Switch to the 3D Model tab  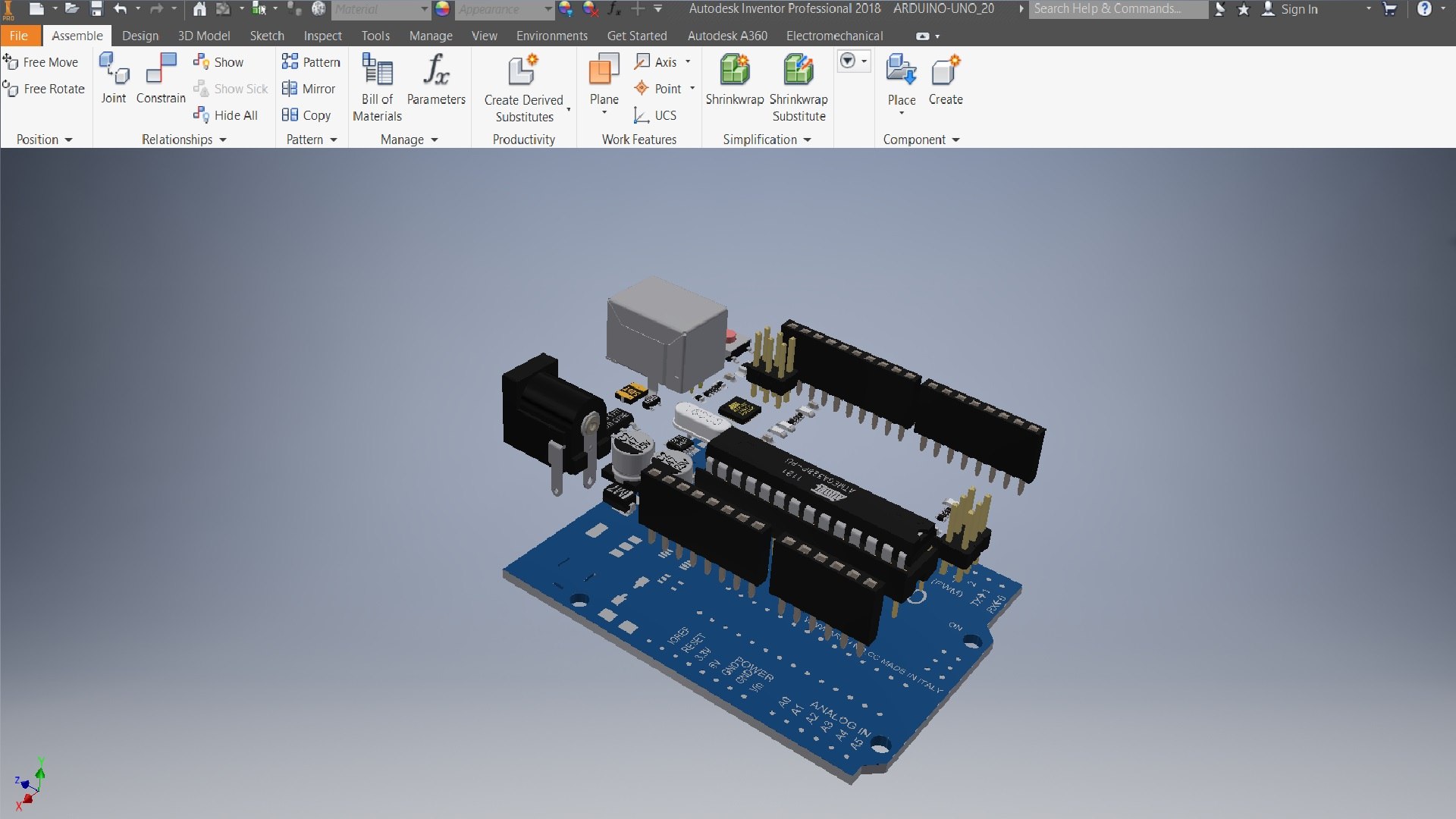click(x=204, y=36)
